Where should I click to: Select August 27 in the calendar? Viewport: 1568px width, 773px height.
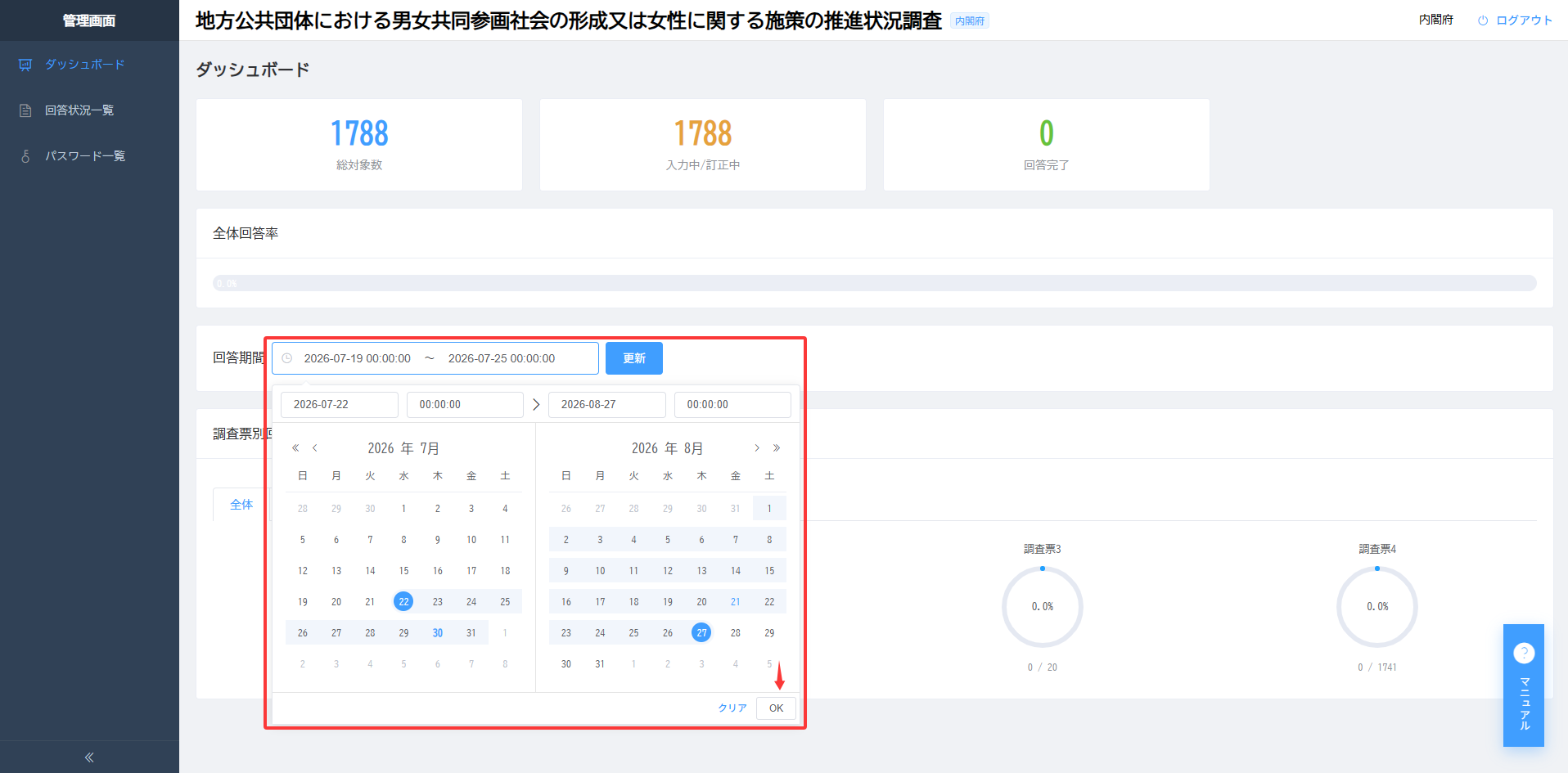click(701, 632)
